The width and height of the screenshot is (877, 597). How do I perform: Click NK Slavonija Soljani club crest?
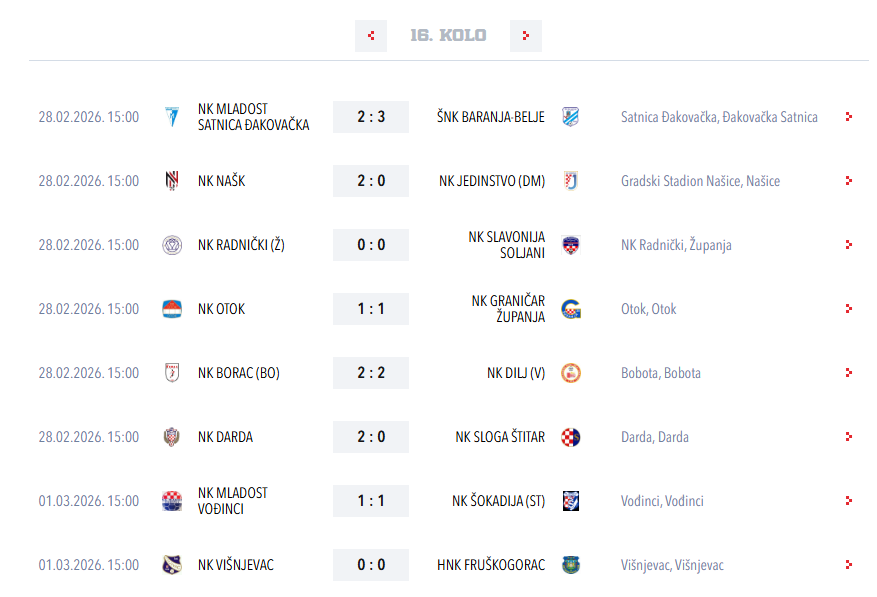coord(571,245)
